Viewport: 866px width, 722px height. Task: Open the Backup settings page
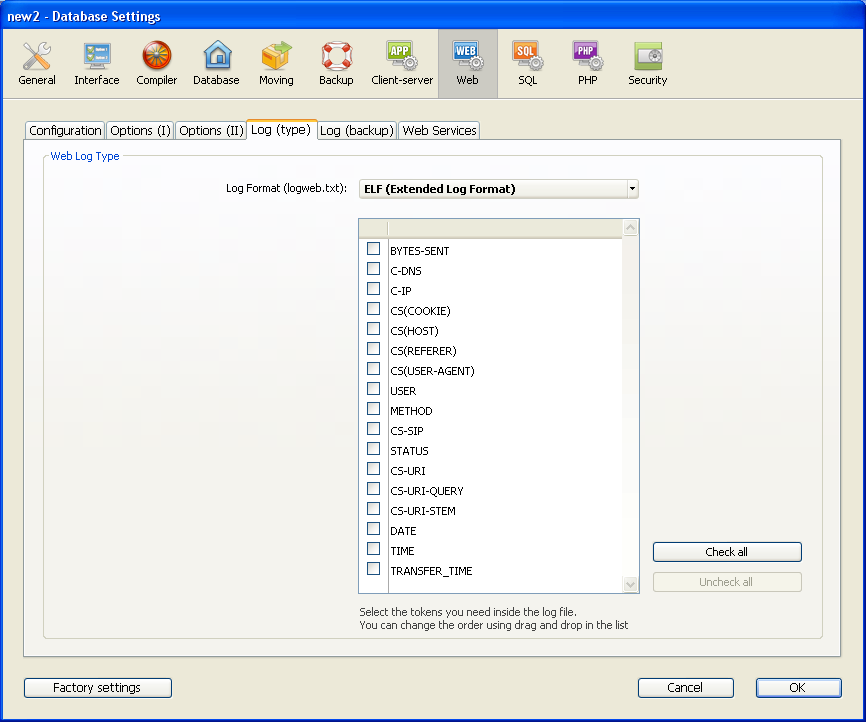tap(336, 63)
